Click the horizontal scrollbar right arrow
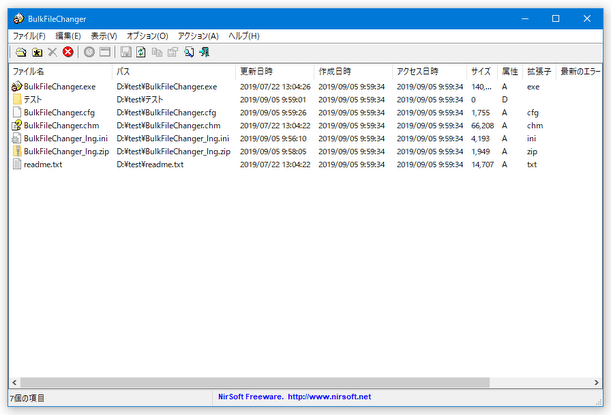This screenshot has height=415, width=611. [x=596, y=382]
